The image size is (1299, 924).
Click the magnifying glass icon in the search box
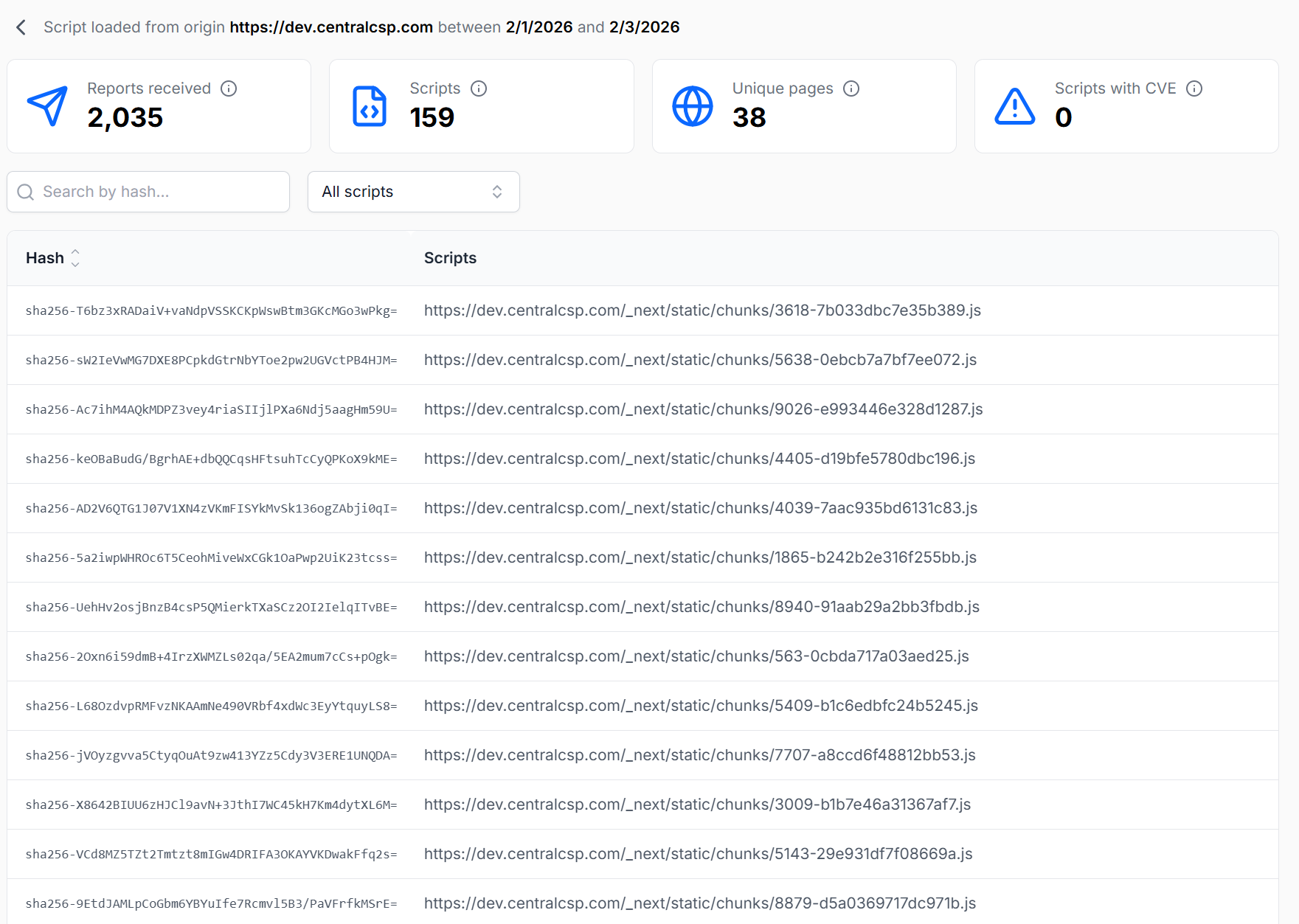[25, 192]
